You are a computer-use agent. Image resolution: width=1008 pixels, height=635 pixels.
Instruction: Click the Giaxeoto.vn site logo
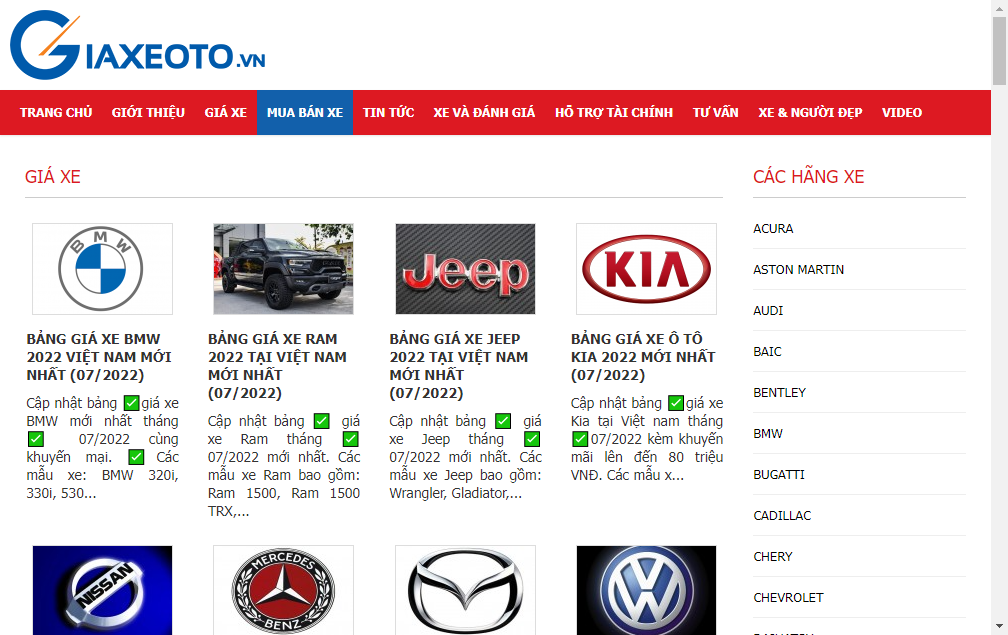pos(138,45)
